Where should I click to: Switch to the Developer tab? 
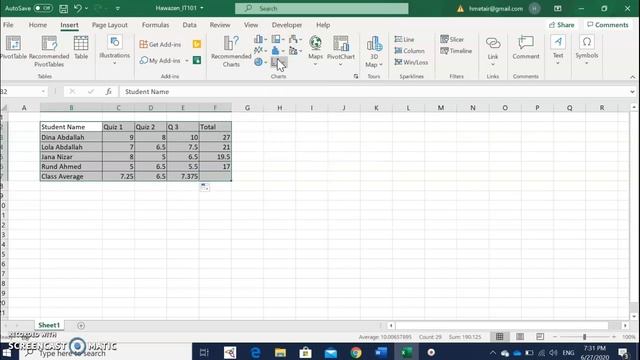(287, 25)
